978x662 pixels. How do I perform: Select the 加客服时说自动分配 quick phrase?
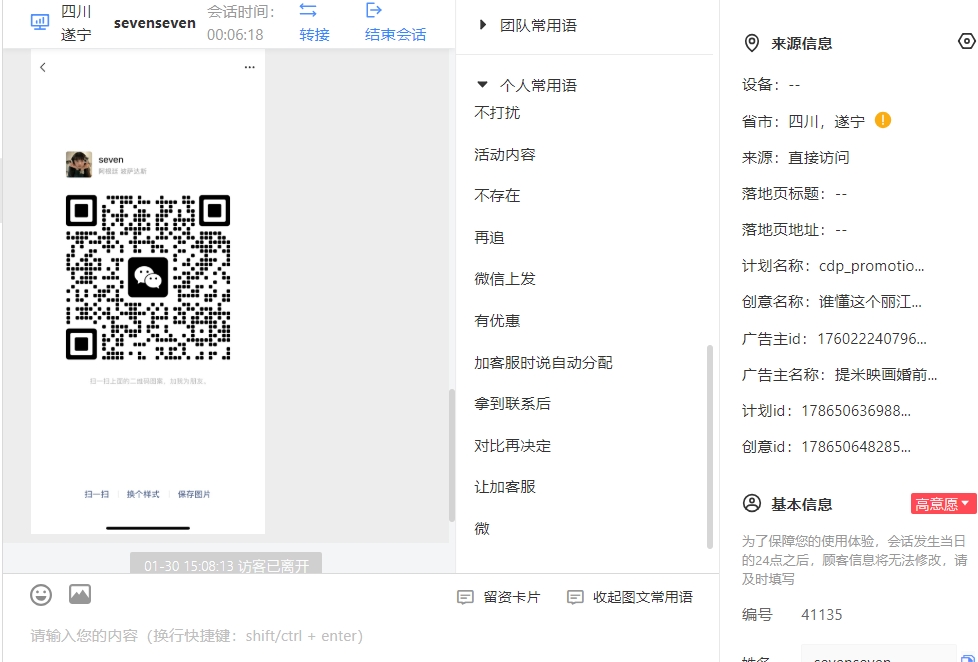(543, 362)
